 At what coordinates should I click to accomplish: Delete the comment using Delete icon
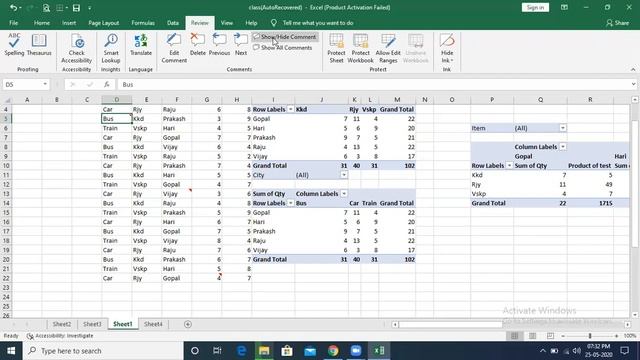(198, 44)
